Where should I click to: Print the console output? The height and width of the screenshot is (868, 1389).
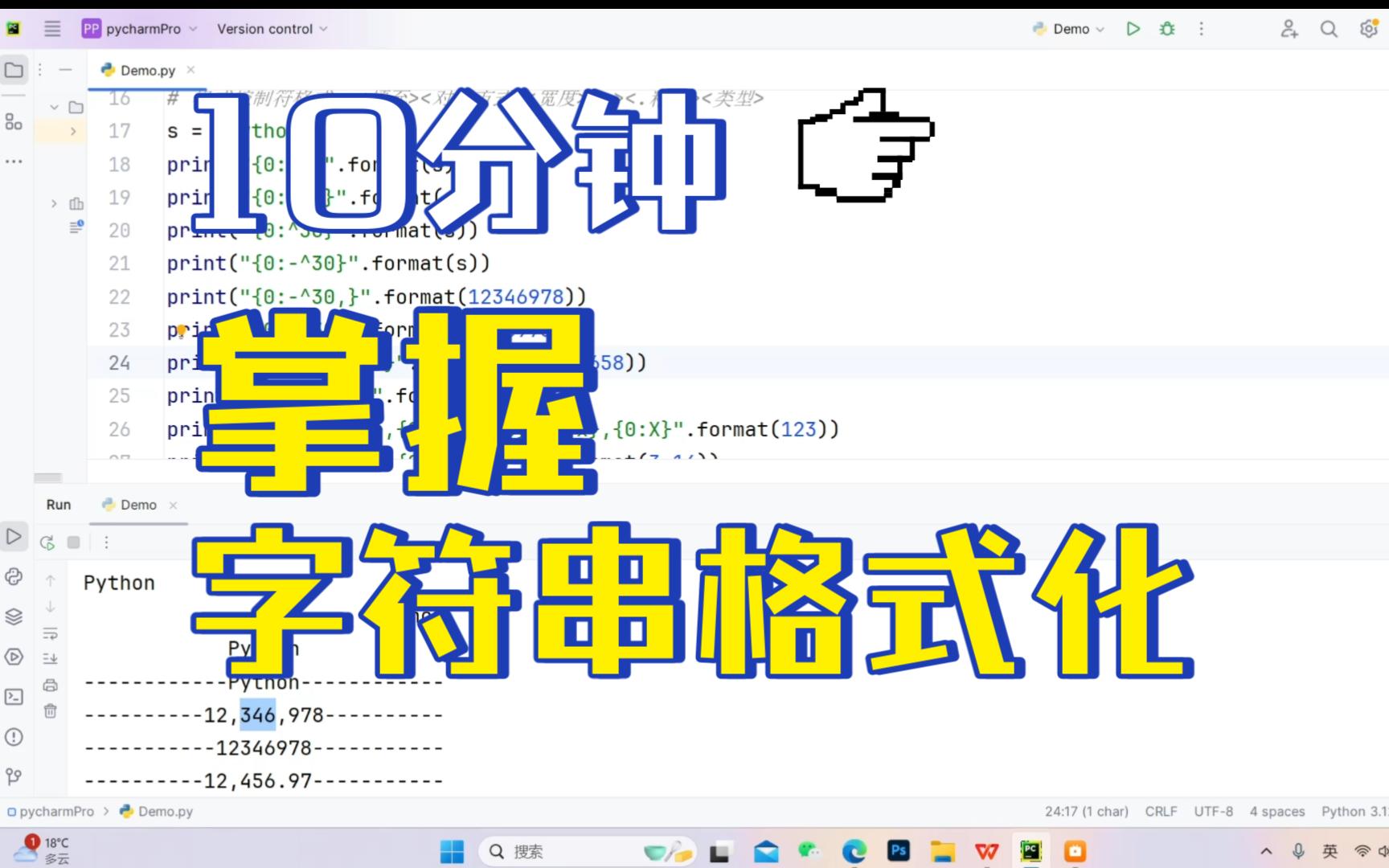[x=50, y=685]
